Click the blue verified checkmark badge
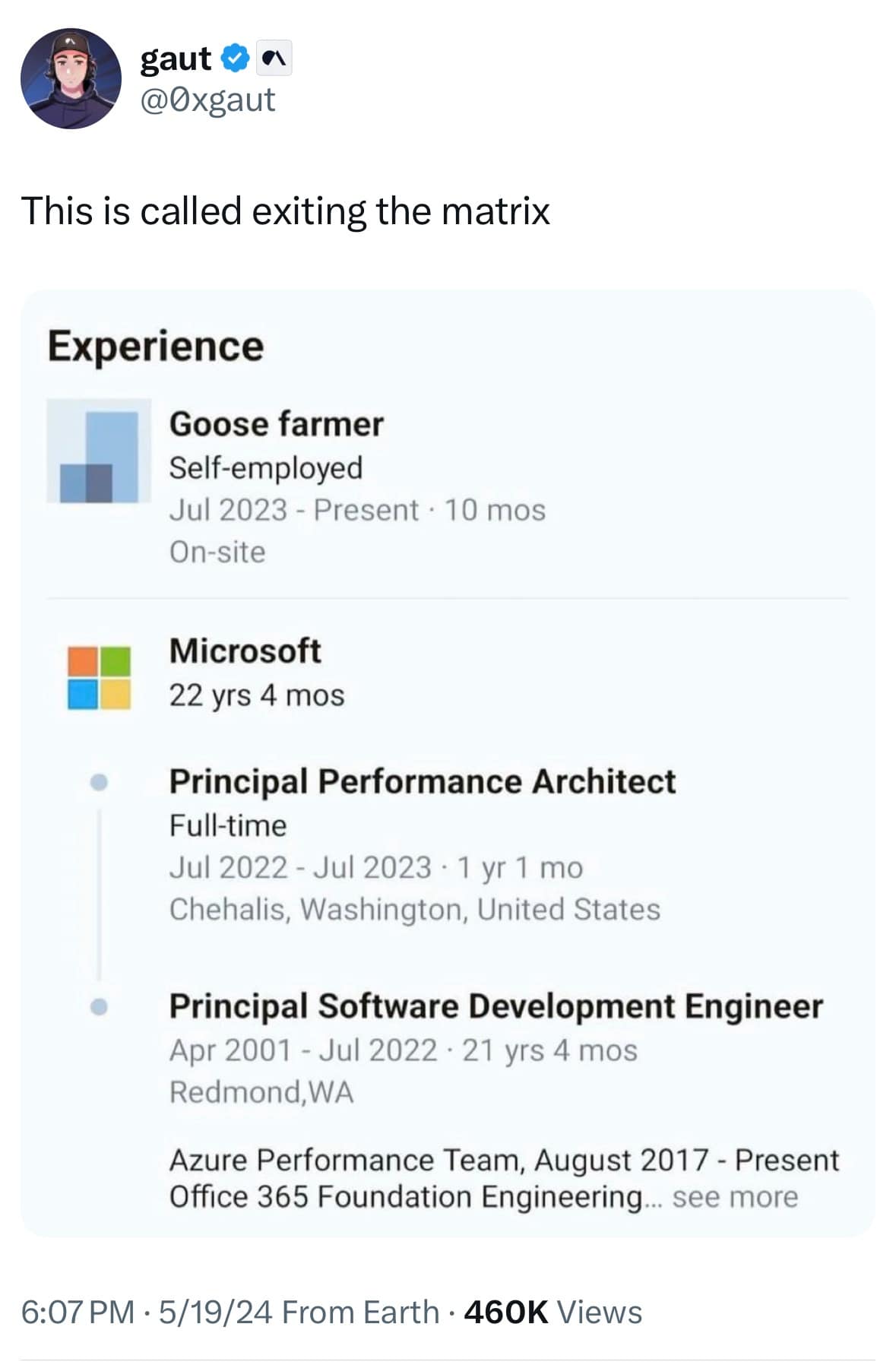Viewport: 896px width, 1365px height. tap(236, 59)
